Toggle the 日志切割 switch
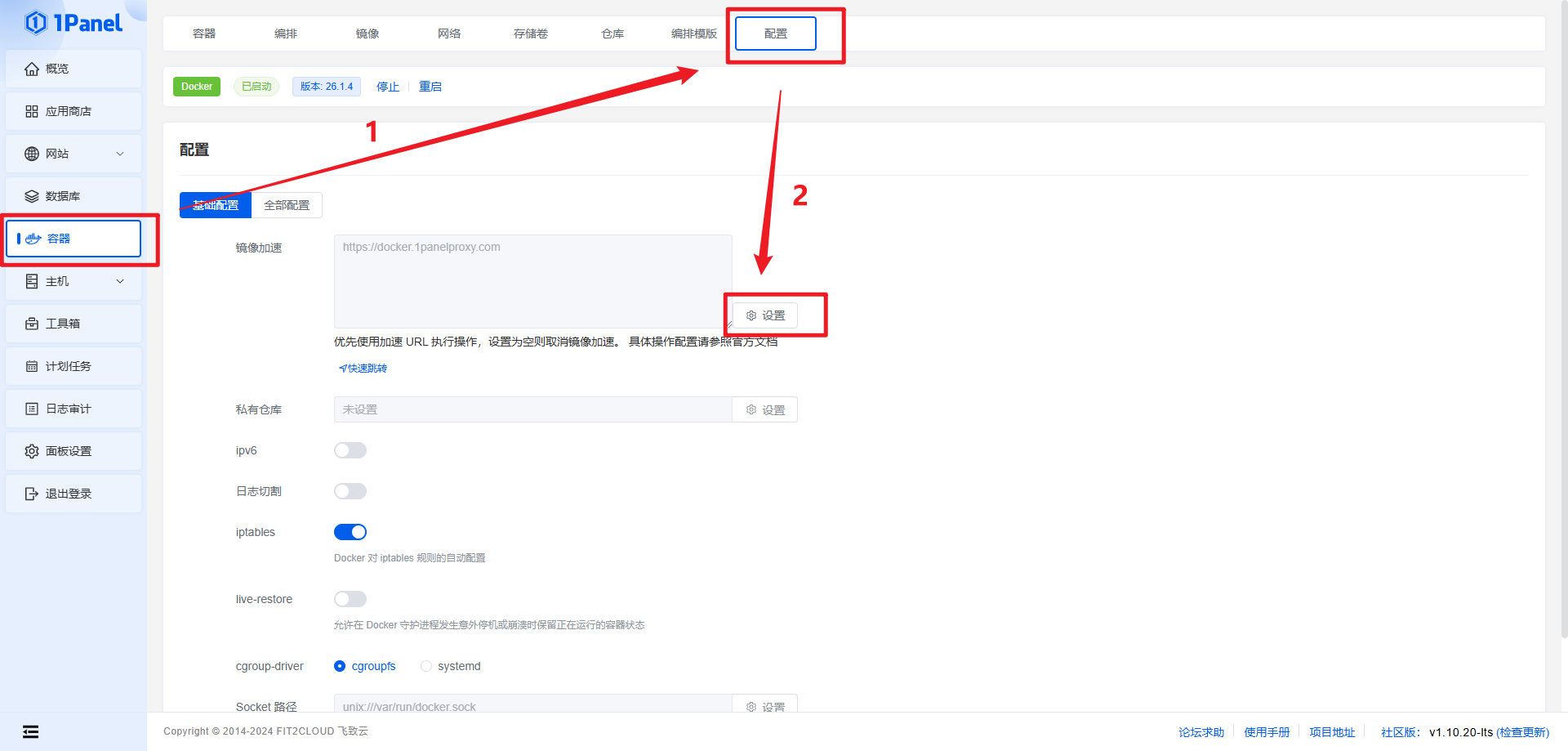 350,491
